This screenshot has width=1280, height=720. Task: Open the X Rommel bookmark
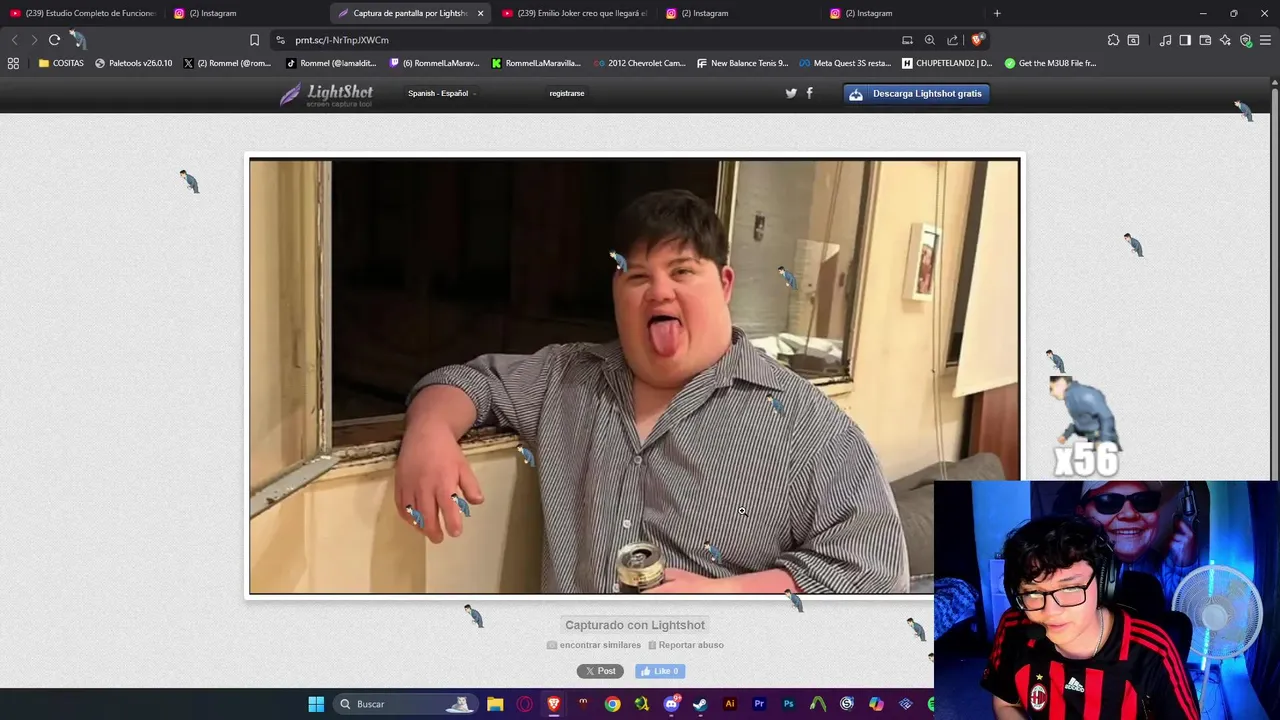point(227,63)
